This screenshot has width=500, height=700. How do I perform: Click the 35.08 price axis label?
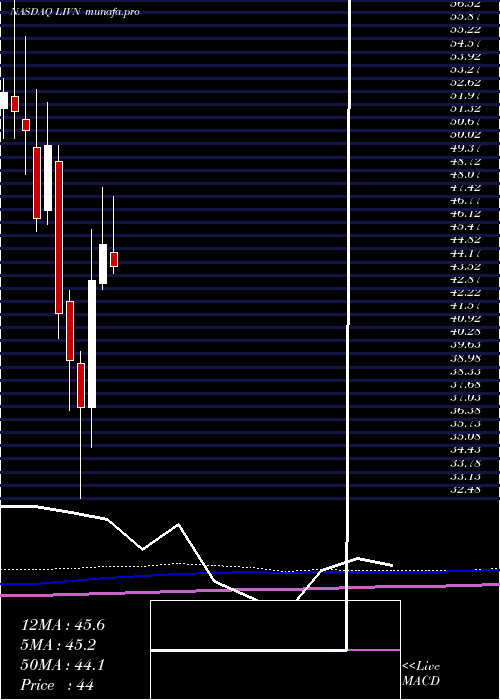(466, 437)
